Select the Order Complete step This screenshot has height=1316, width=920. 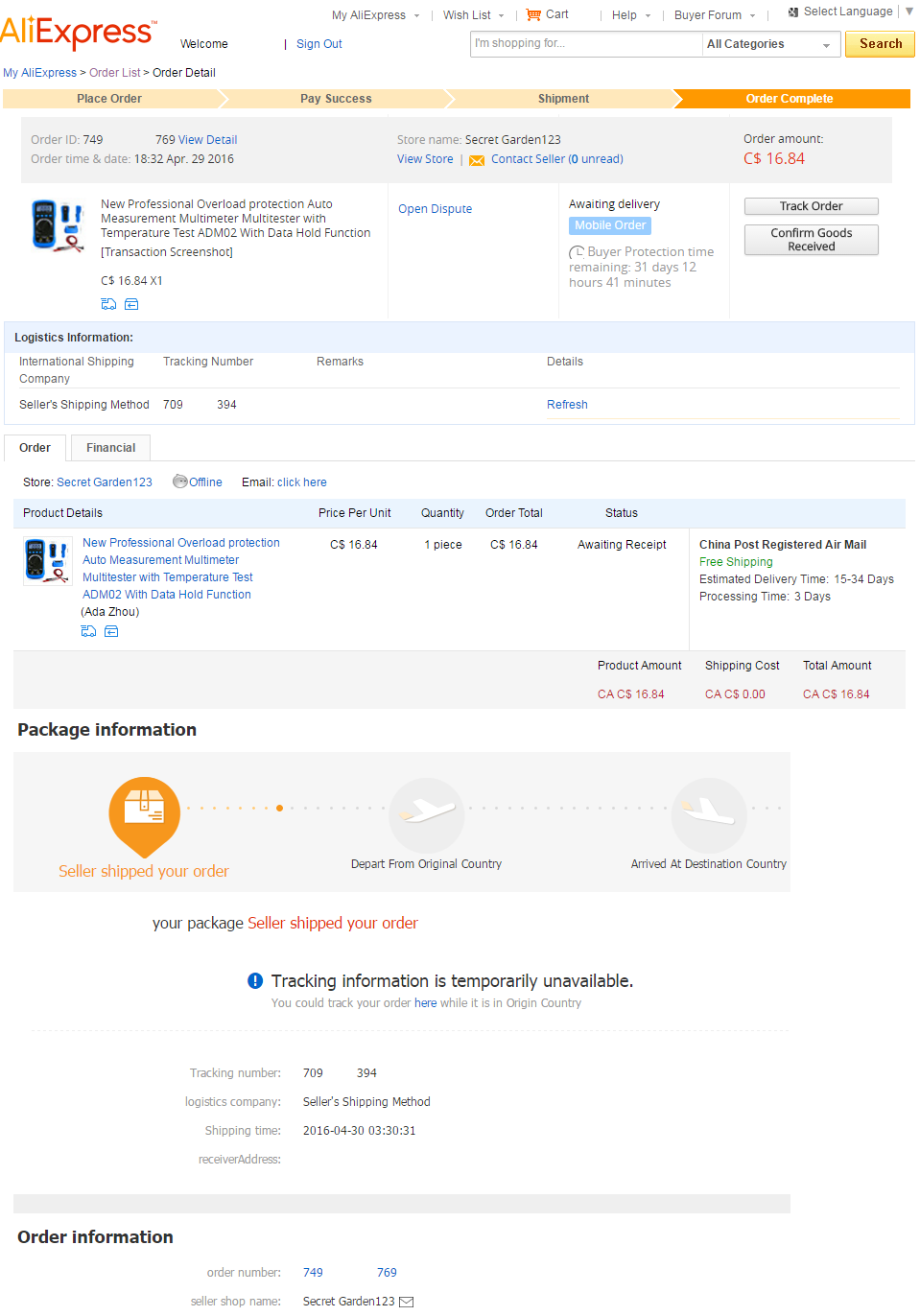[790, 99]
